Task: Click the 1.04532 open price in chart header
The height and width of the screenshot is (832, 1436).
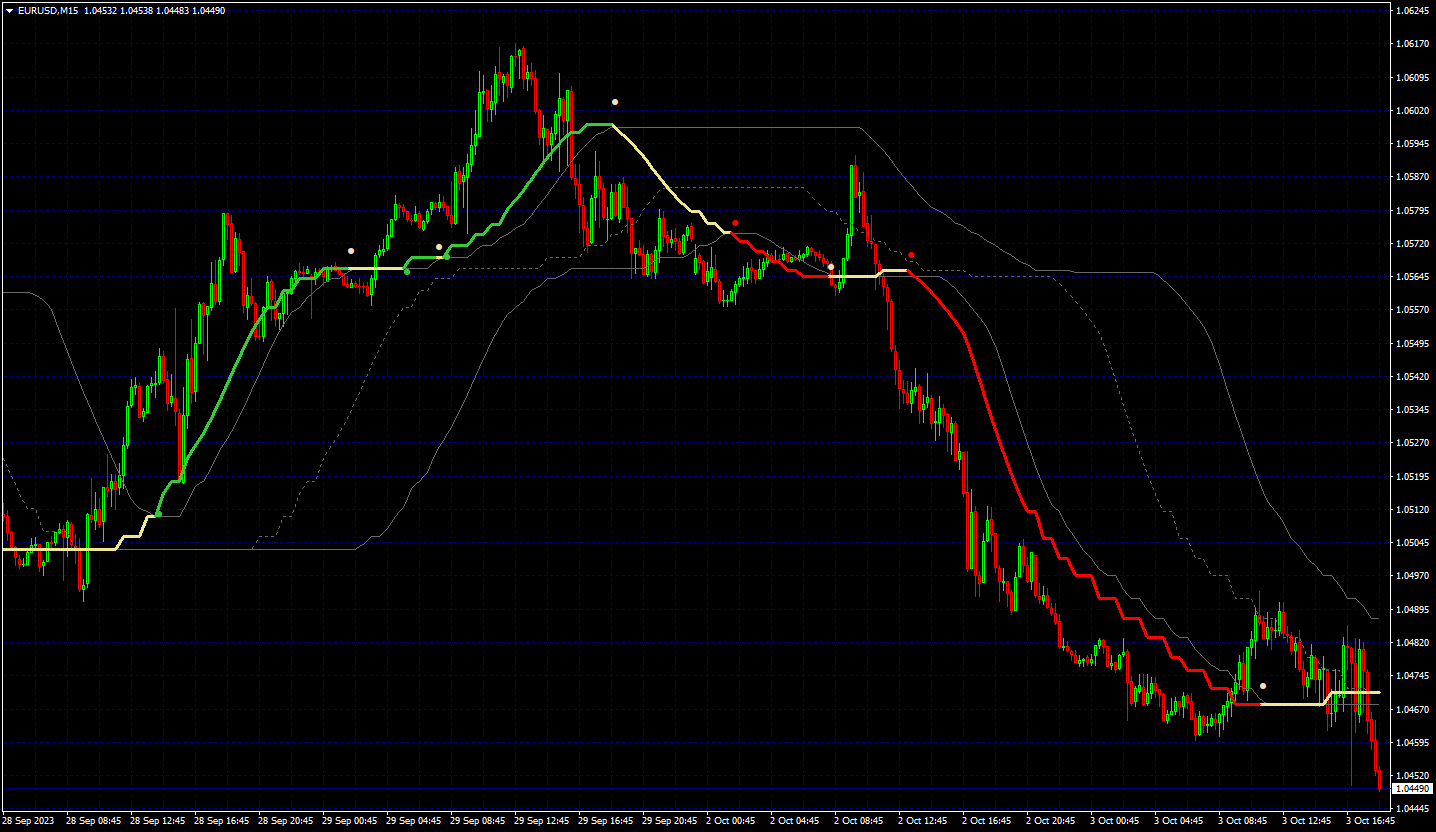Action: click(x=101, y=10)
